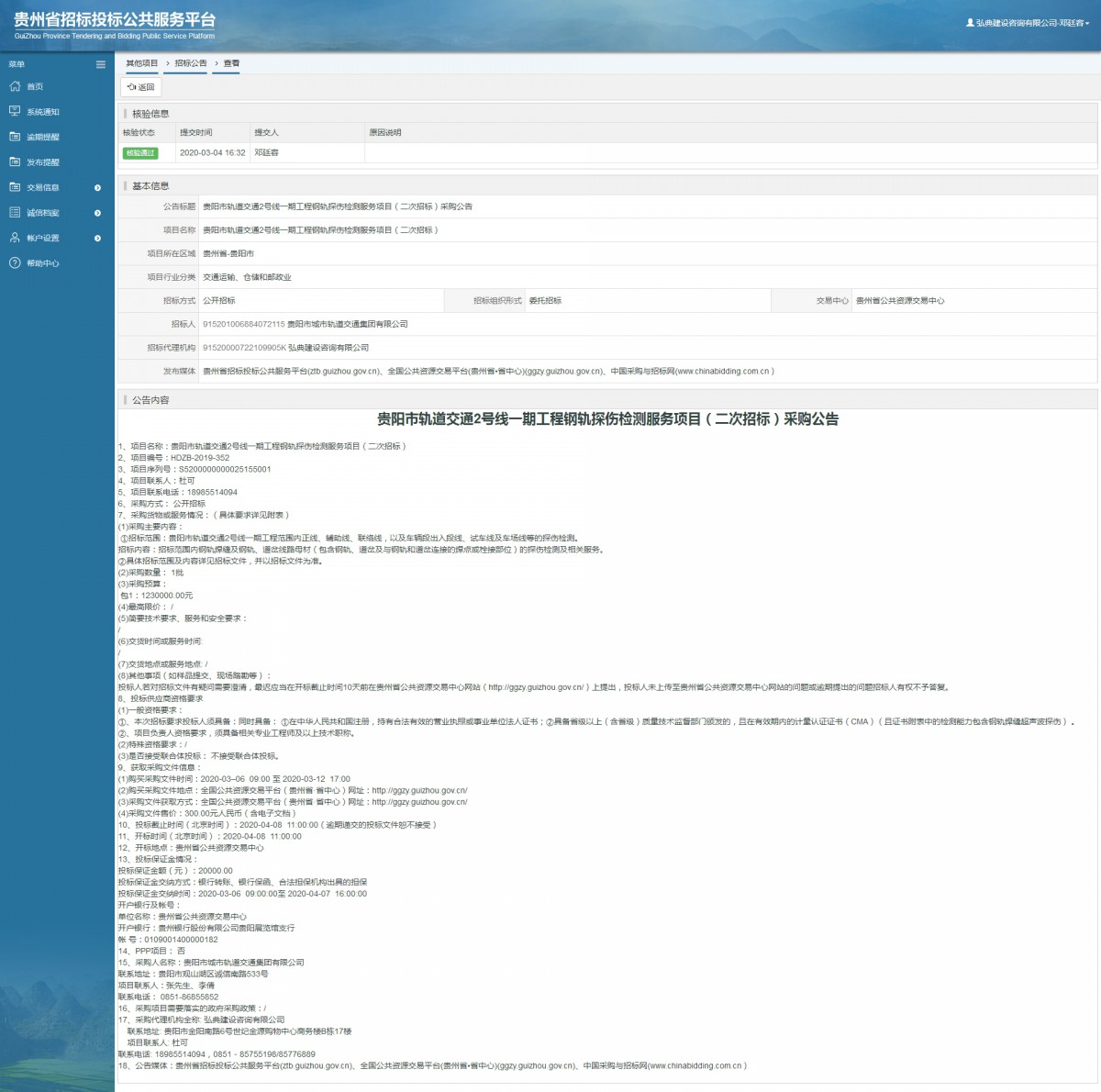Click the home icon beside 首页

(x=15, y=86)
